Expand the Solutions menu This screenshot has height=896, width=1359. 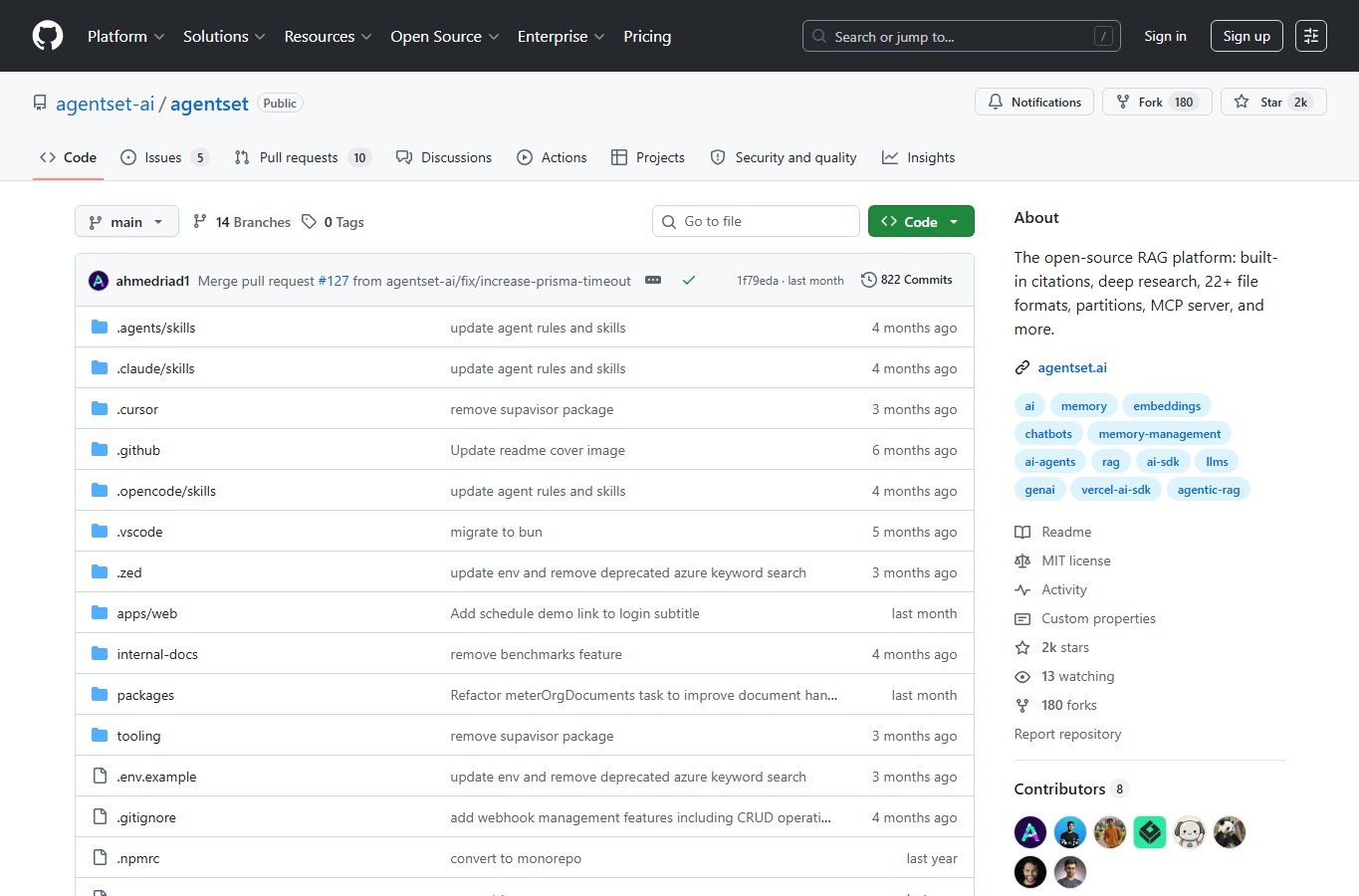point(224,36)
